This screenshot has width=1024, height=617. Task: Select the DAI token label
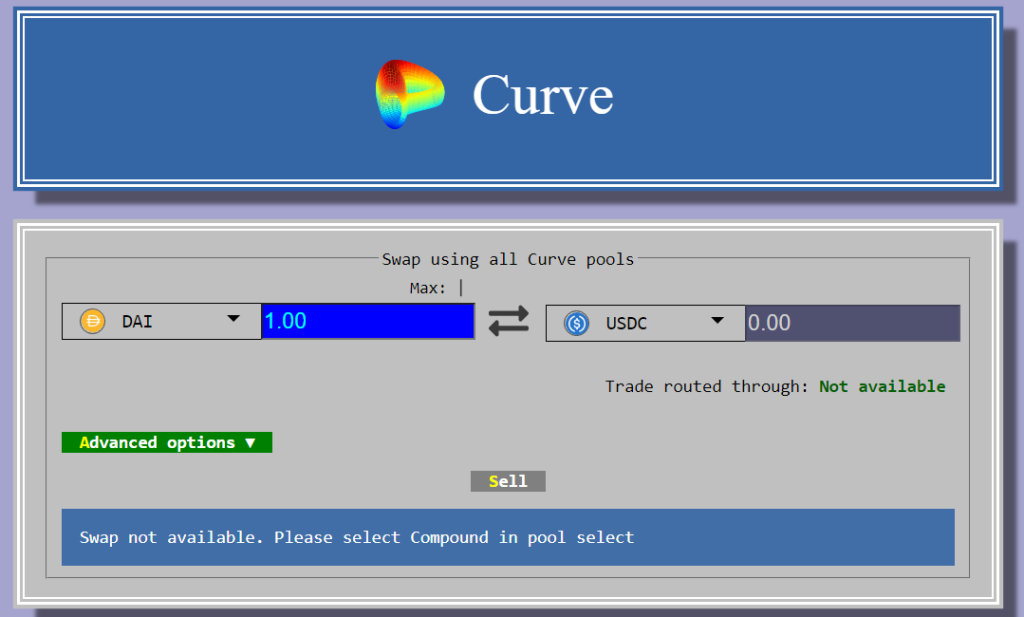pyautogui.click(x=137, y=321)
